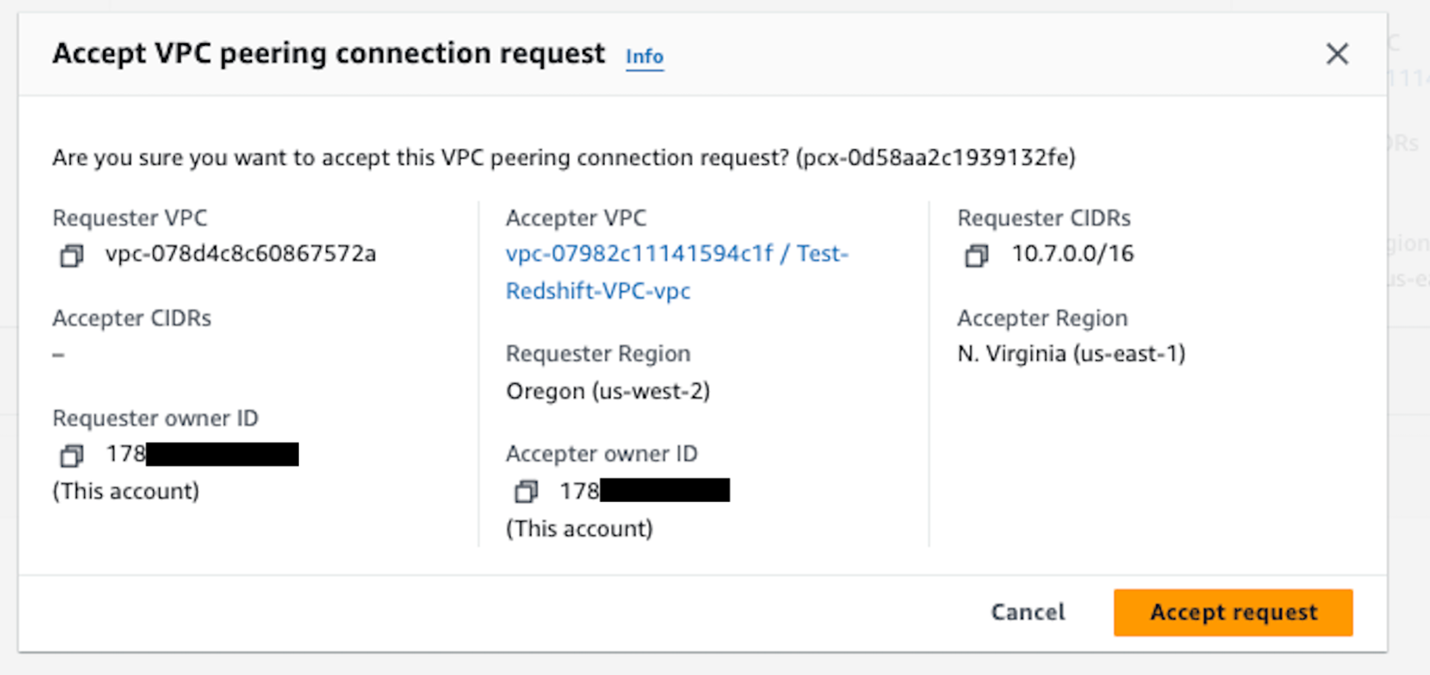Copy the Requester owner ID
The height and width of the screenshot is (675, 1430).
coord(70,456)
